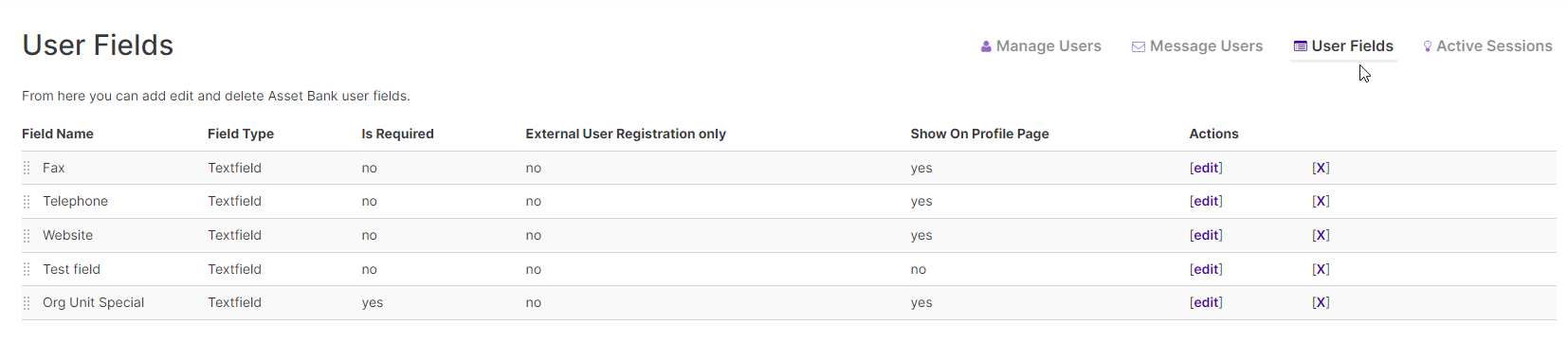The height and width of the screenshot is (361, 1568).
Task: Click the Message Users envelope icon
Action: (1139, 46)
